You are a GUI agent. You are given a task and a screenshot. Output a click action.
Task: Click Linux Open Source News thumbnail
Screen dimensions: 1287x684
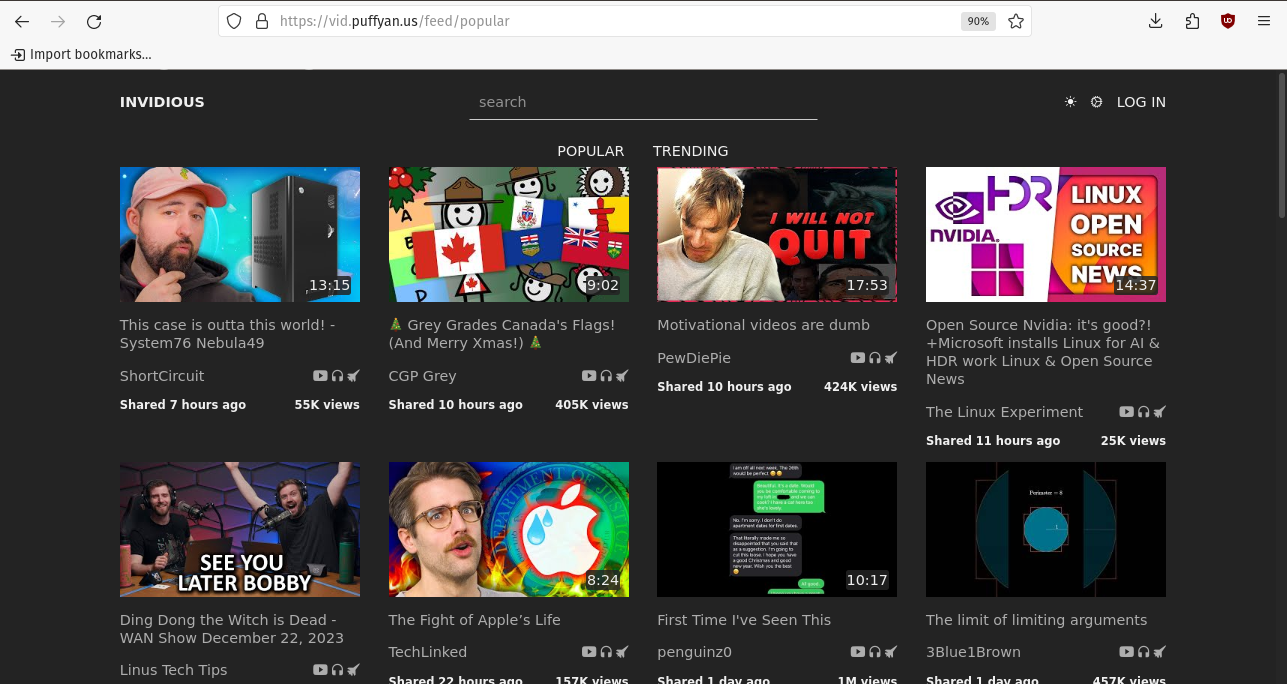[x=1046, y=234]
